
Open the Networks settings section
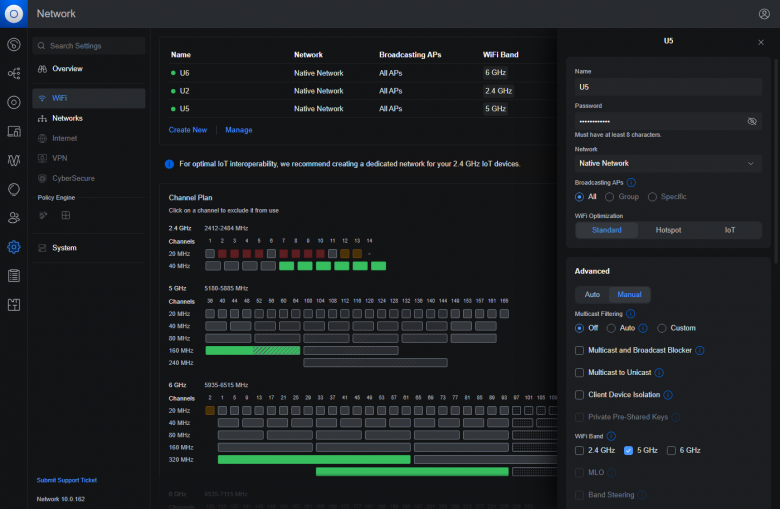[x=67, y=118]
